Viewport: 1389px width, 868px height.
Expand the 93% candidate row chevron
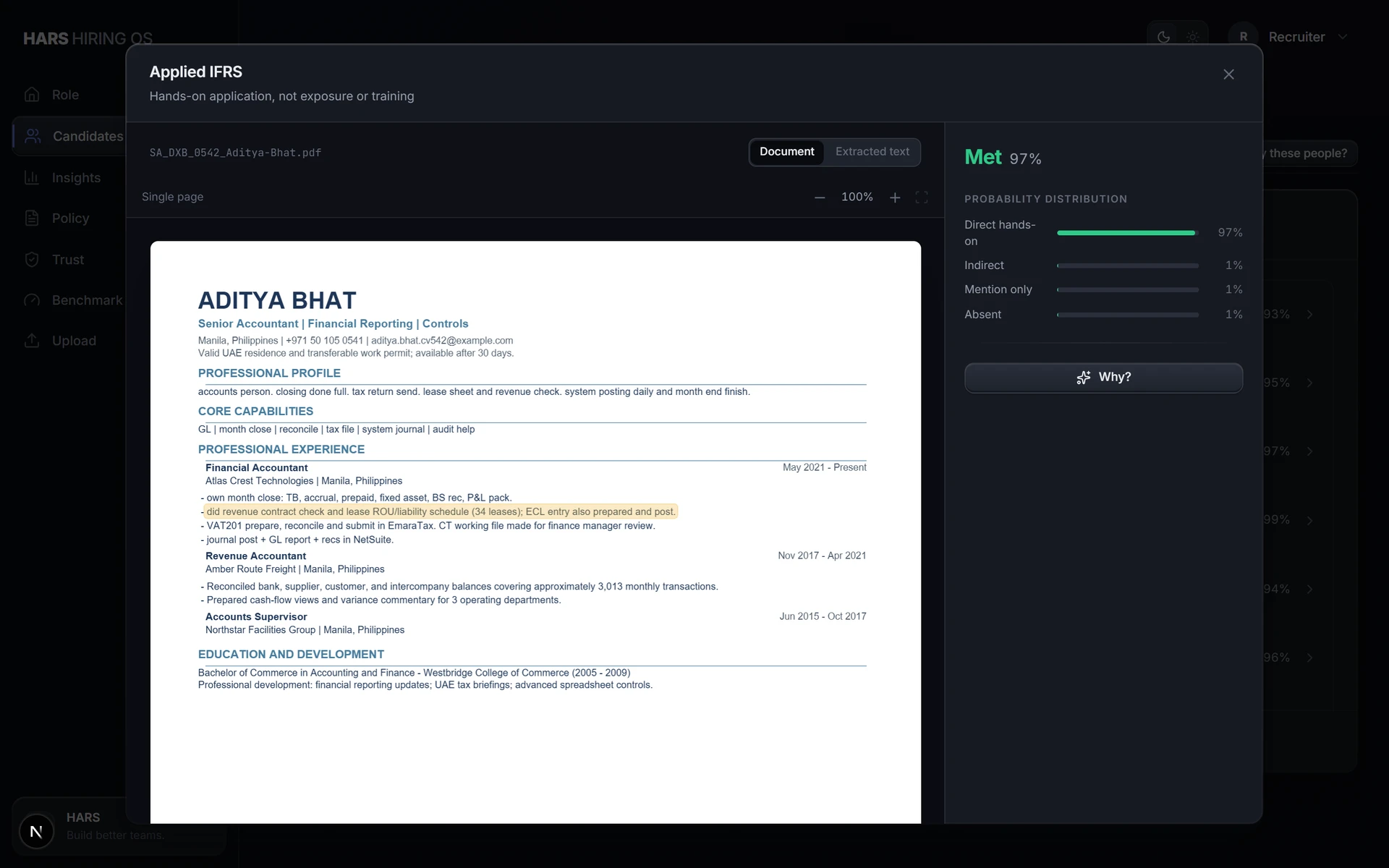pyautogui.click(x=1310, y=315)
